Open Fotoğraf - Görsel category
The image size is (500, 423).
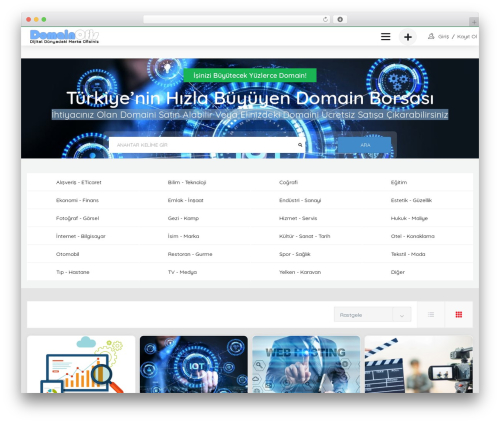pos(77,218)
